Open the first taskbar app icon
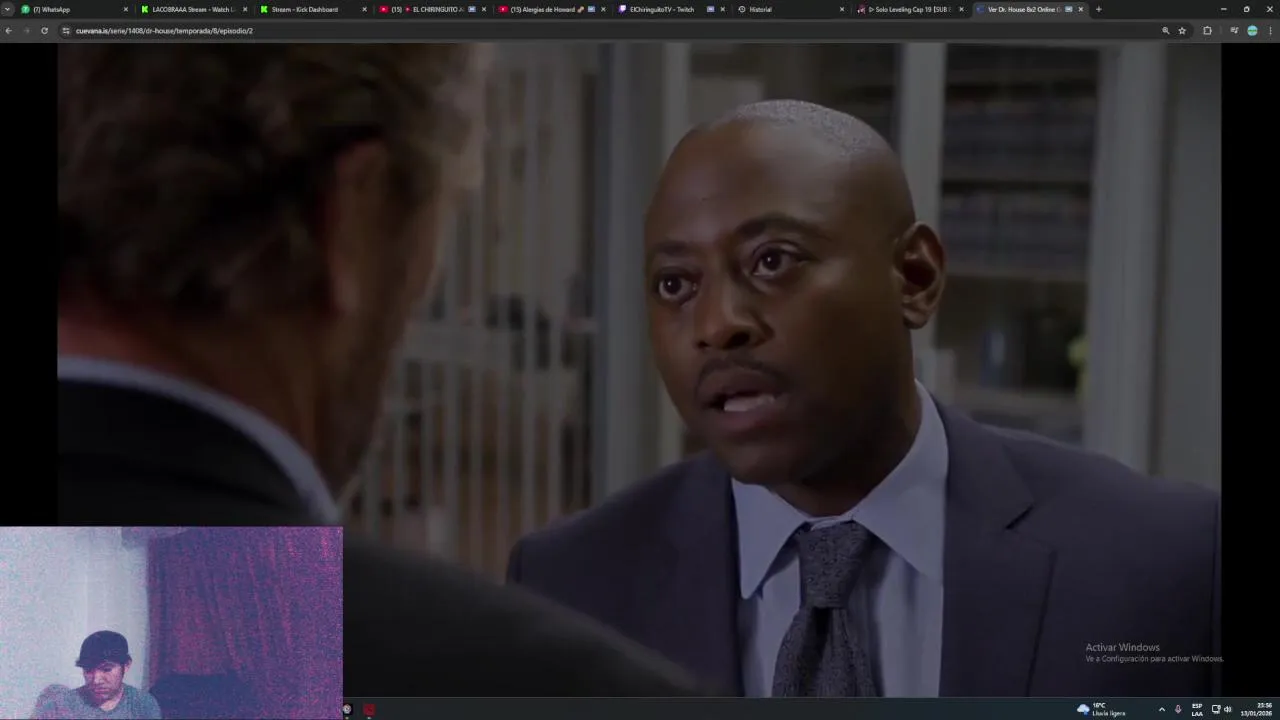Viewport: 1280px width, 720px height. (x=347, y=710)
